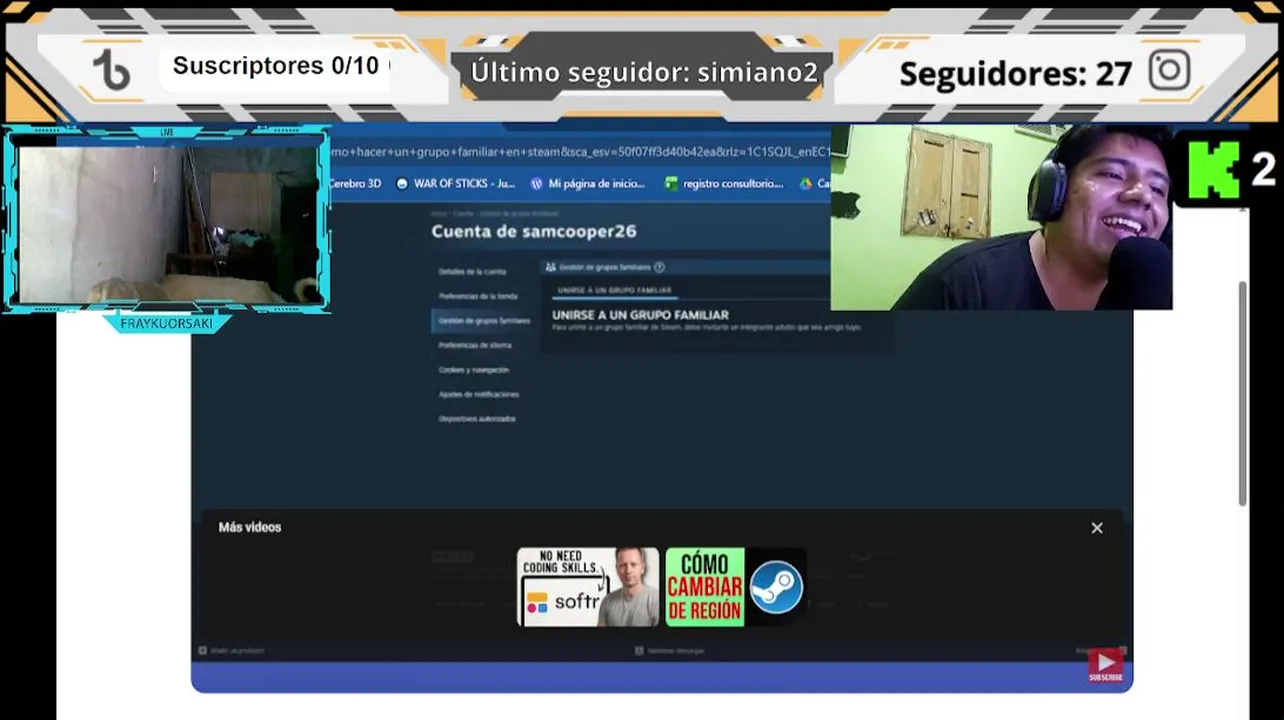The height and width of the screenshot is (720, 1284).
Task: Click the browser address bar URL
Action: pyautogui.click(x=580, y=152)
